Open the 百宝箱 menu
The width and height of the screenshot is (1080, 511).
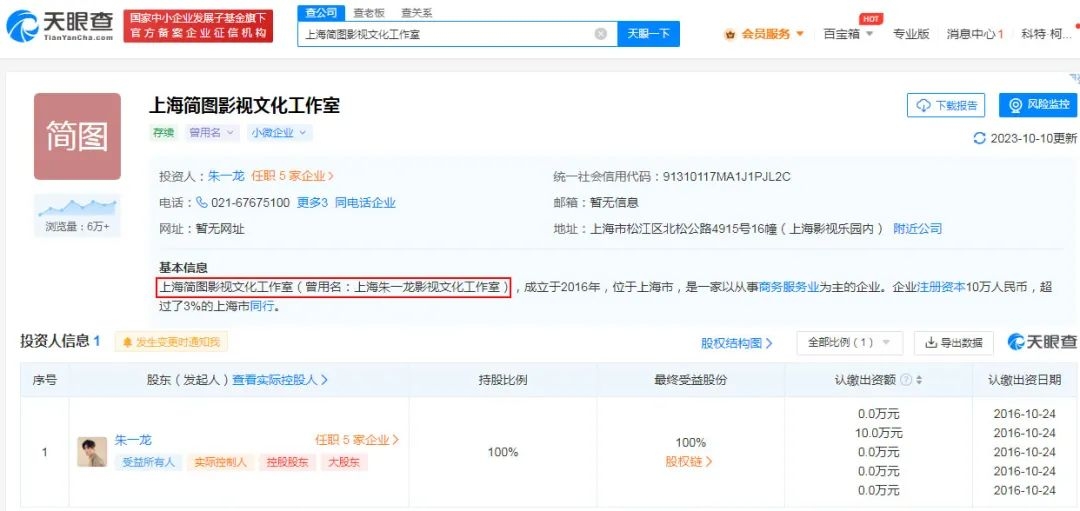click(848, 34)
